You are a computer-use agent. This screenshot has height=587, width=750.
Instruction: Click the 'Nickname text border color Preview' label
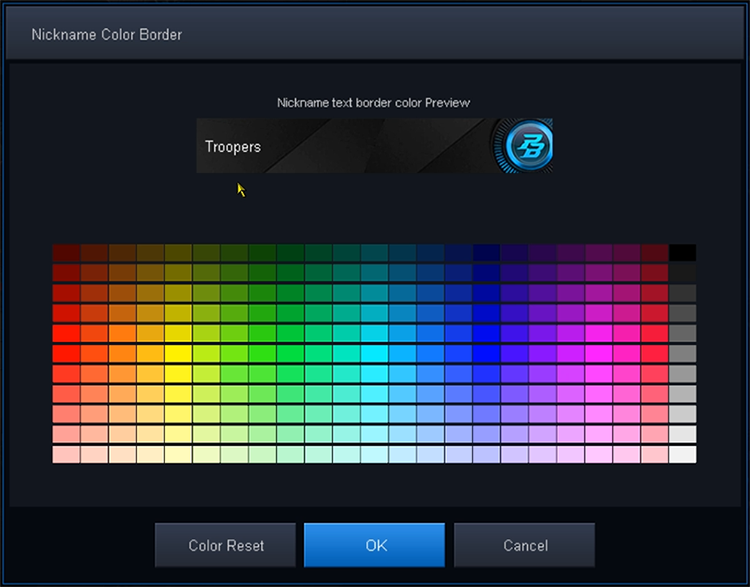(x=374, y=102)
